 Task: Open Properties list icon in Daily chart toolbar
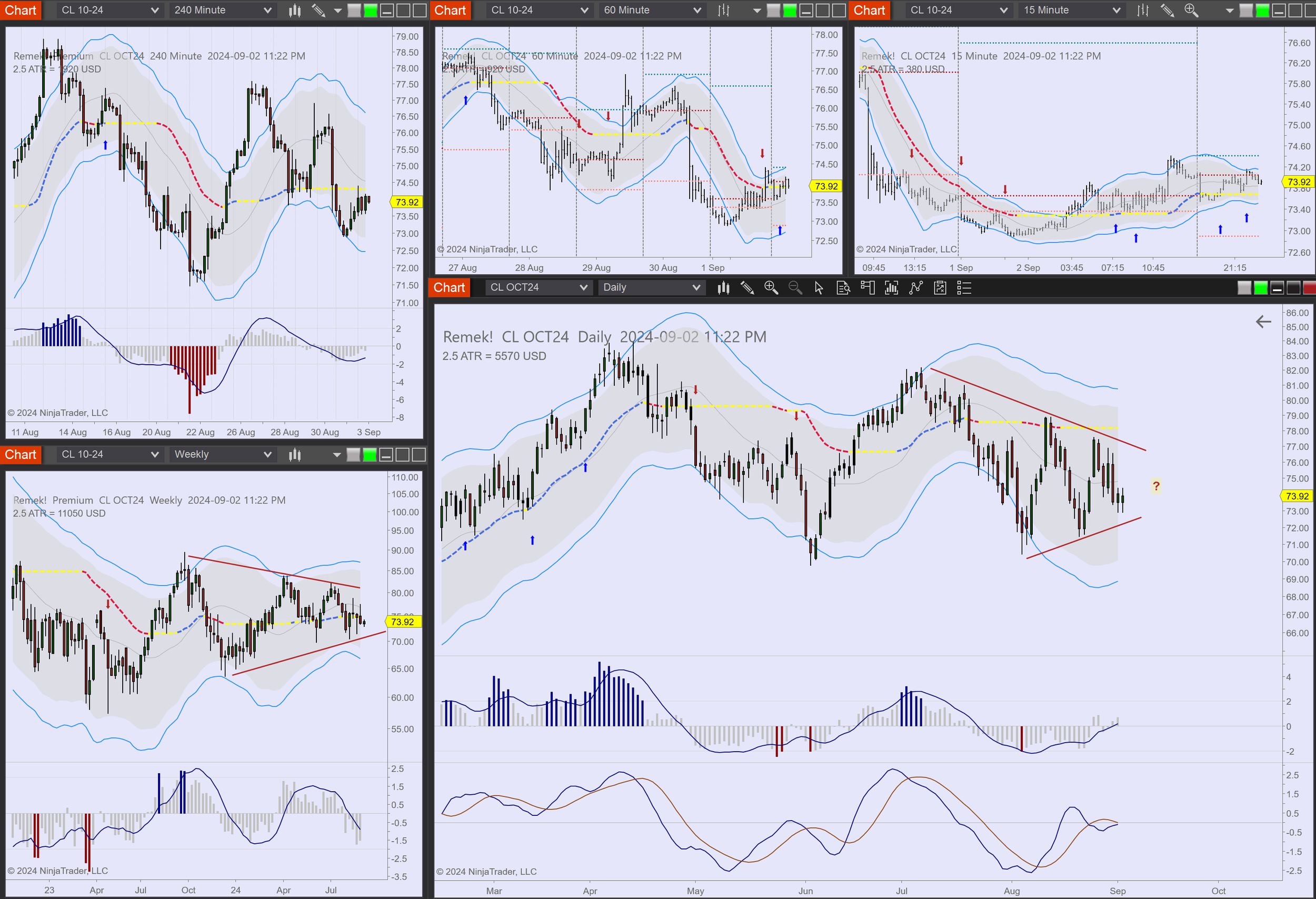click(964, 287)
